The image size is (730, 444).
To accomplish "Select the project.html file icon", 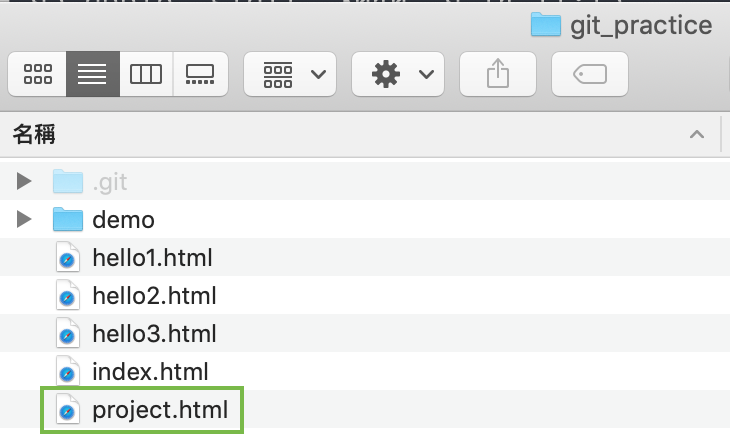I will (x=68, y=410).
